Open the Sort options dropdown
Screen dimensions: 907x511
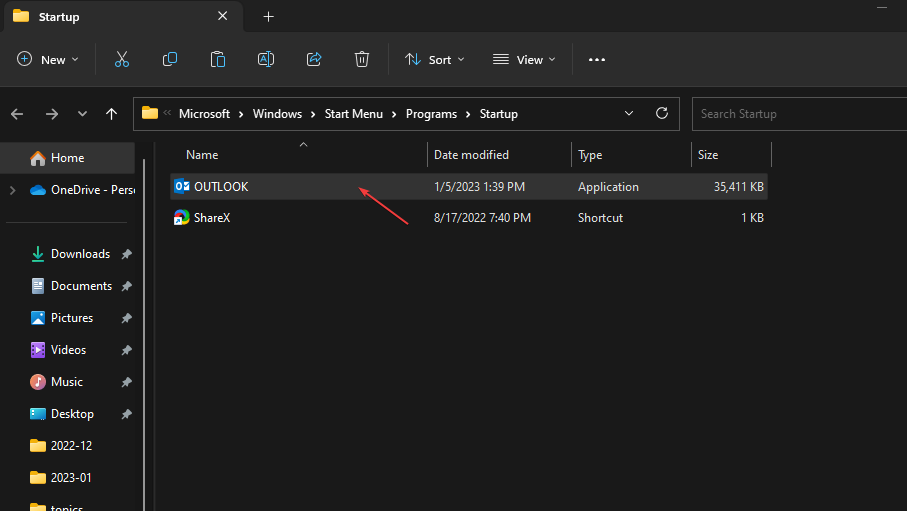(434, 60)
